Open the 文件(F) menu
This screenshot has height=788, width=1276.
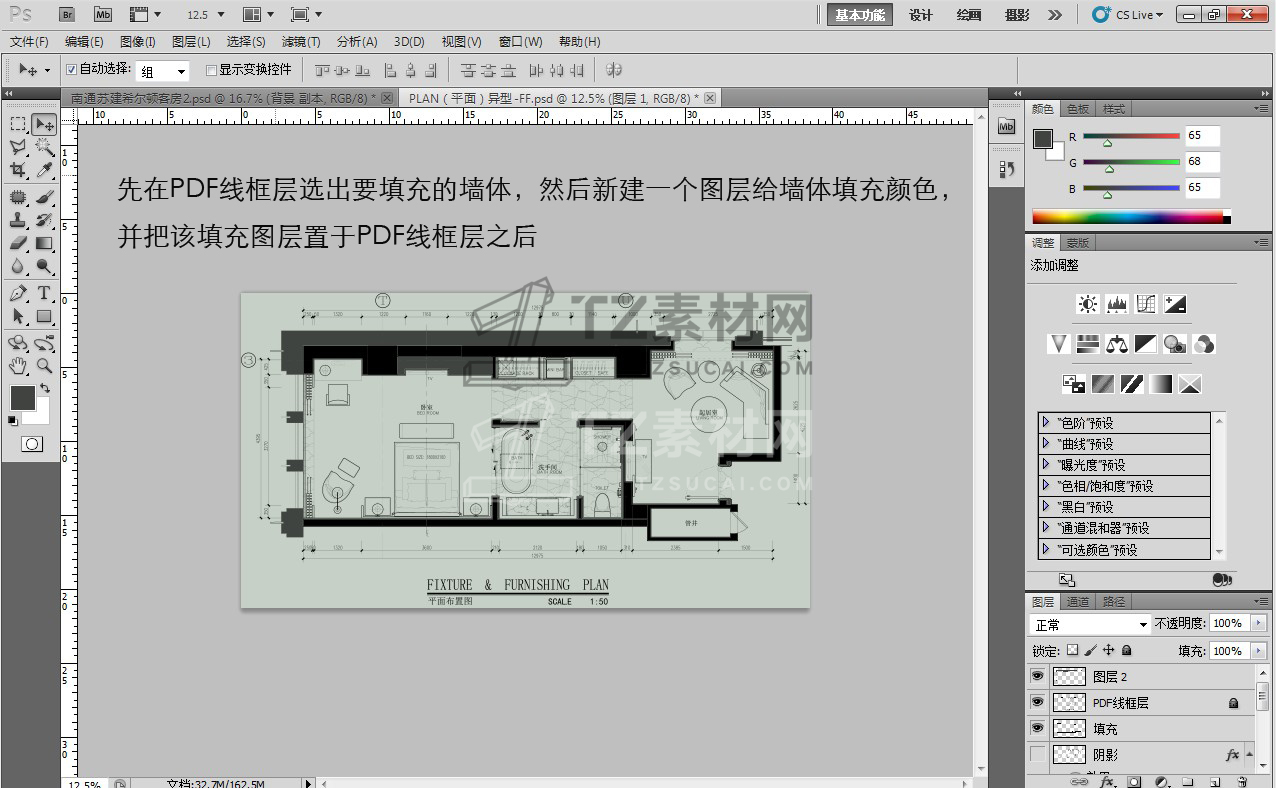point(29,42)
